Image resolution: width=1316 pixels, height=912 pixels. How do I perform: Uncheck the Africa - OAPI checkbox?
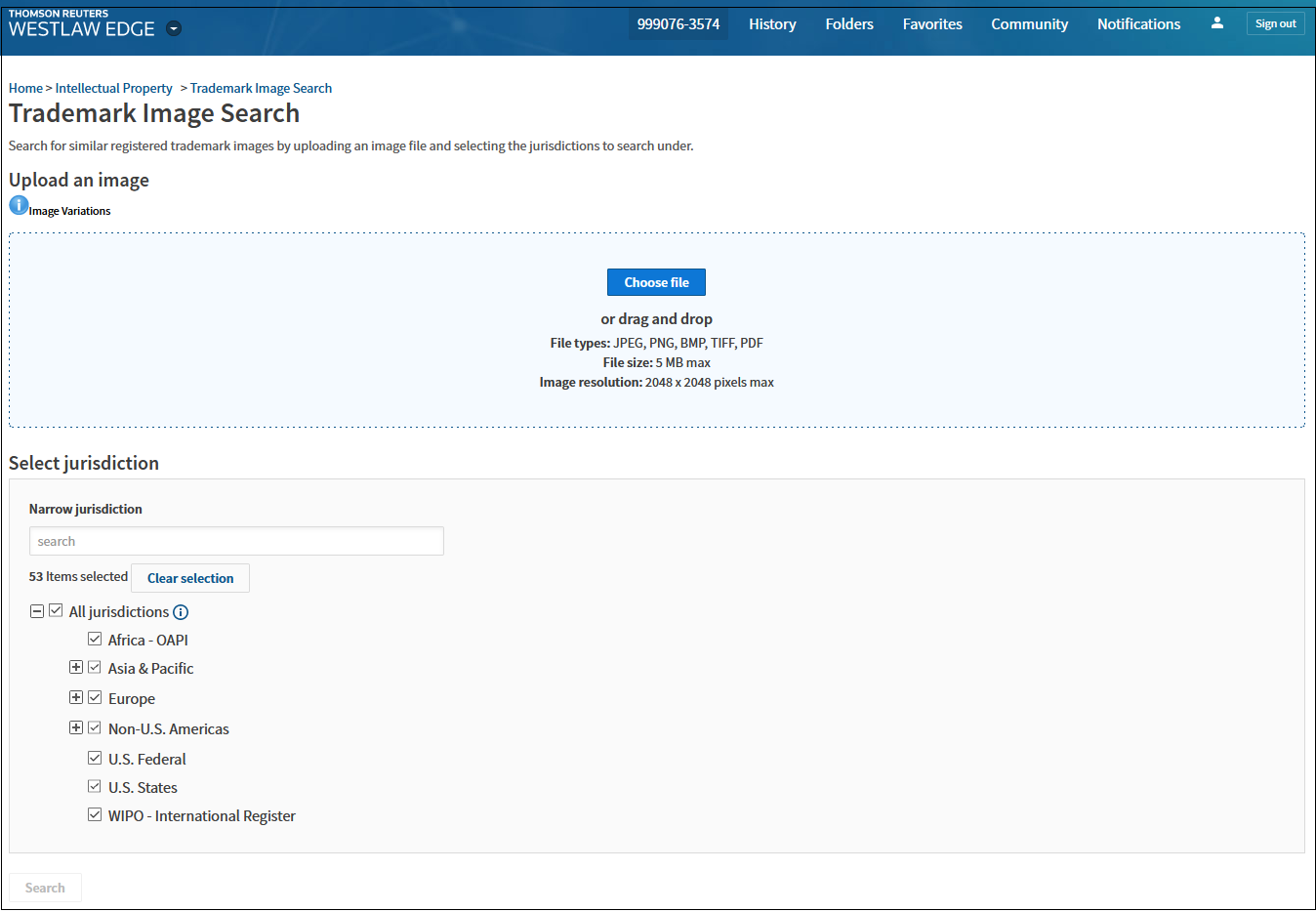(x=95, y=640)
